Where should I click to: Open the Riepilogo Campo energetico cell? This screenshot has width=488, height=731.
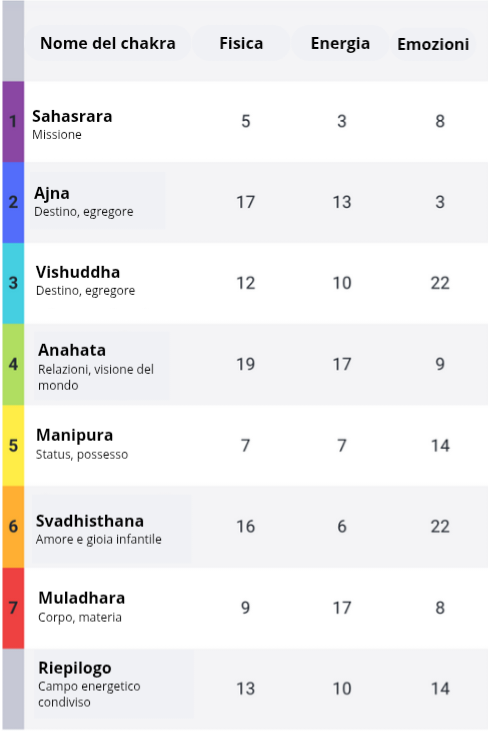click(114, 684)
